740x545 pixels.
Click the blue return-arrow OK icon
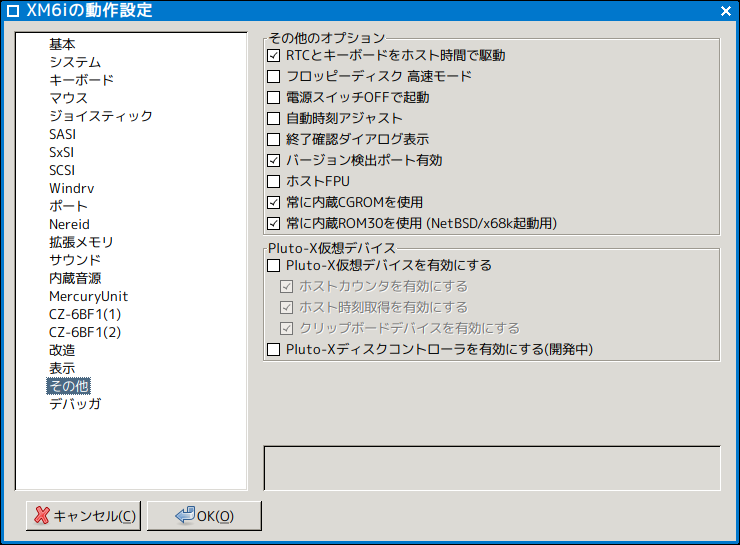[x=185, y=516]
